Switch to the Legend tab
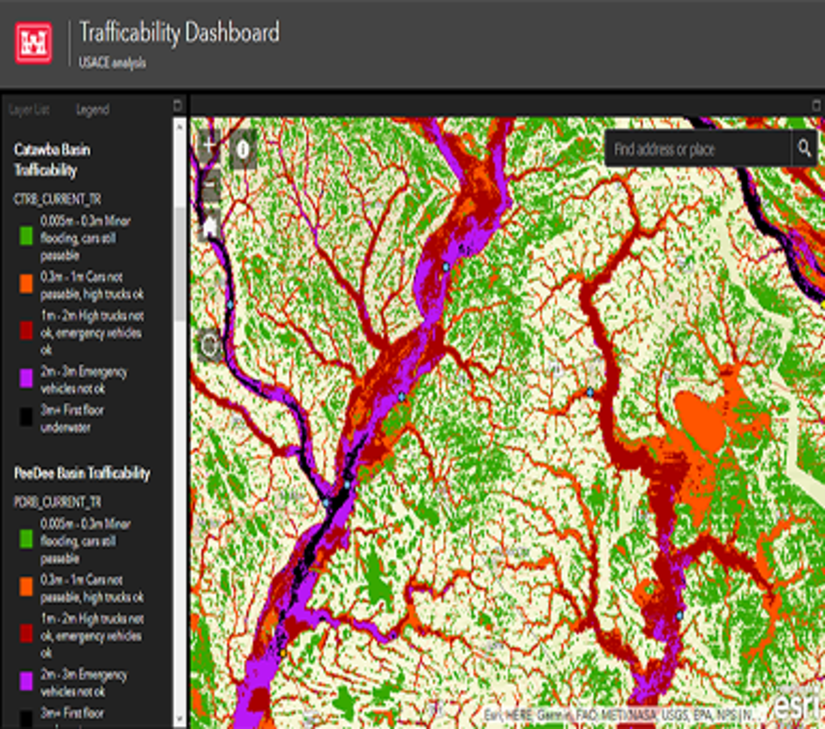This screenshot has width=825, height=729. pyautogui.click(x=92, y=110)
